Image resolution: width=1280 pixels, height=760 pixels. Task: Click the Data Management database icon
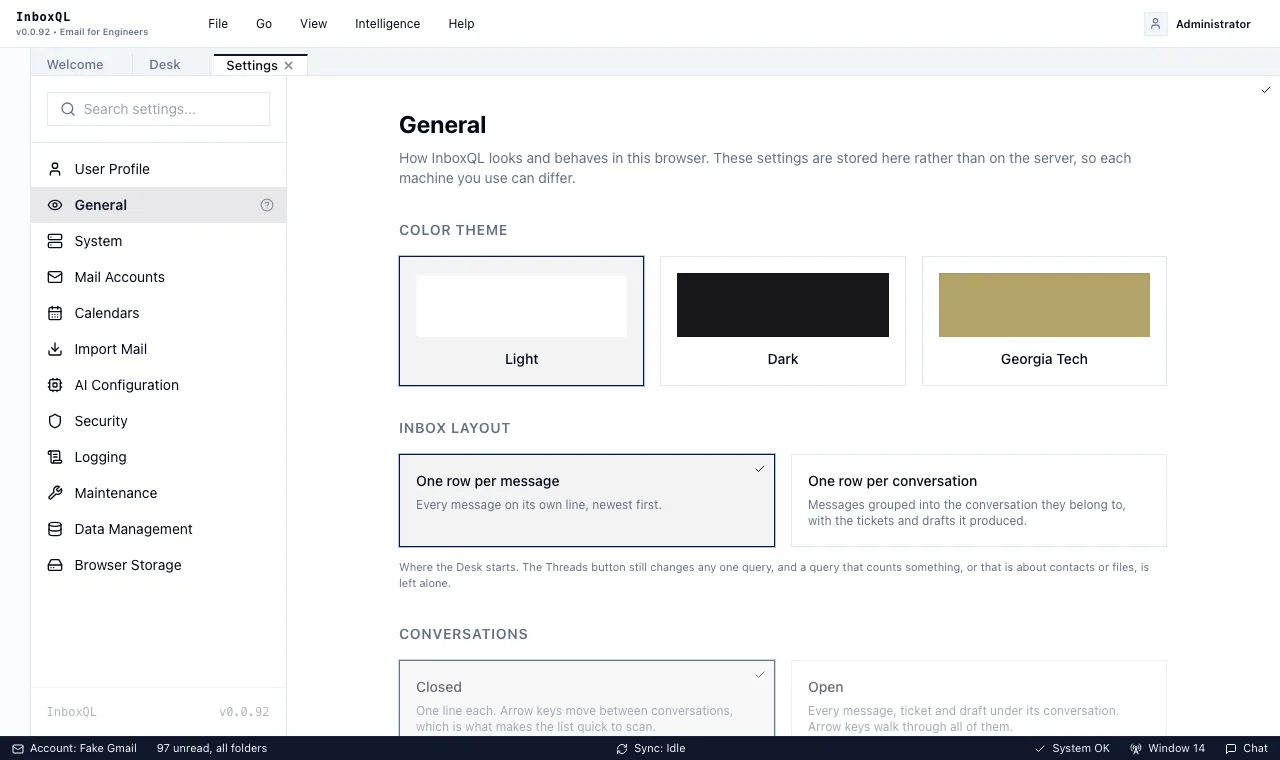(x=55, y=529)
